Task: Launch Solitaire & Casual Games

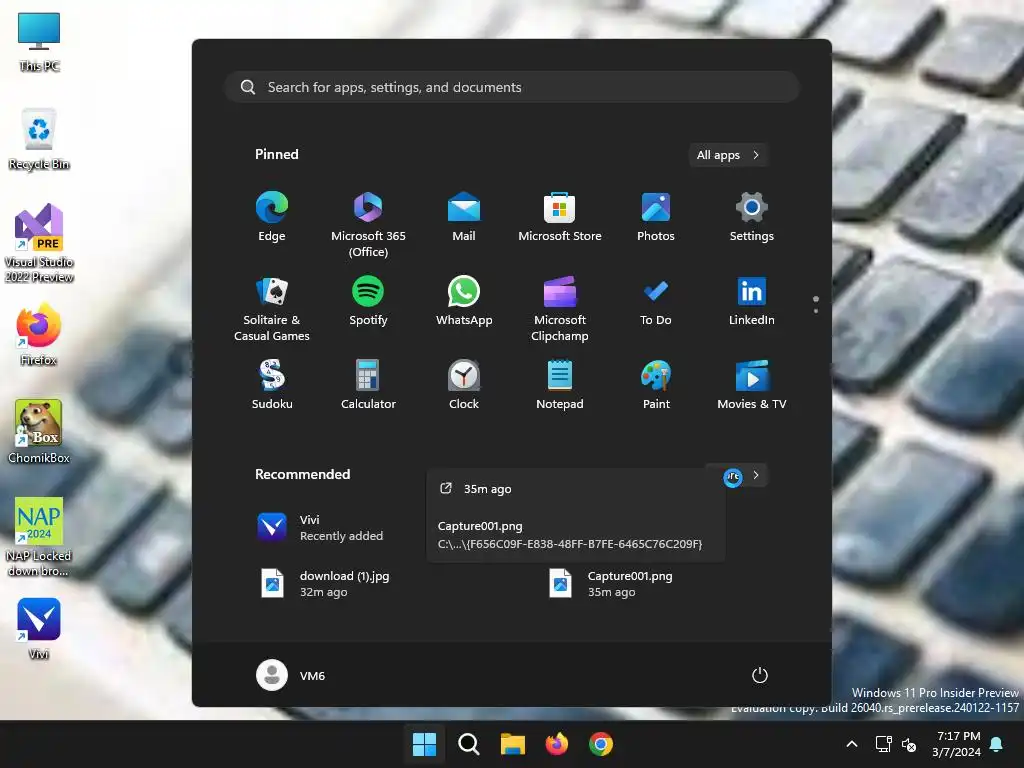Action: 272,308
